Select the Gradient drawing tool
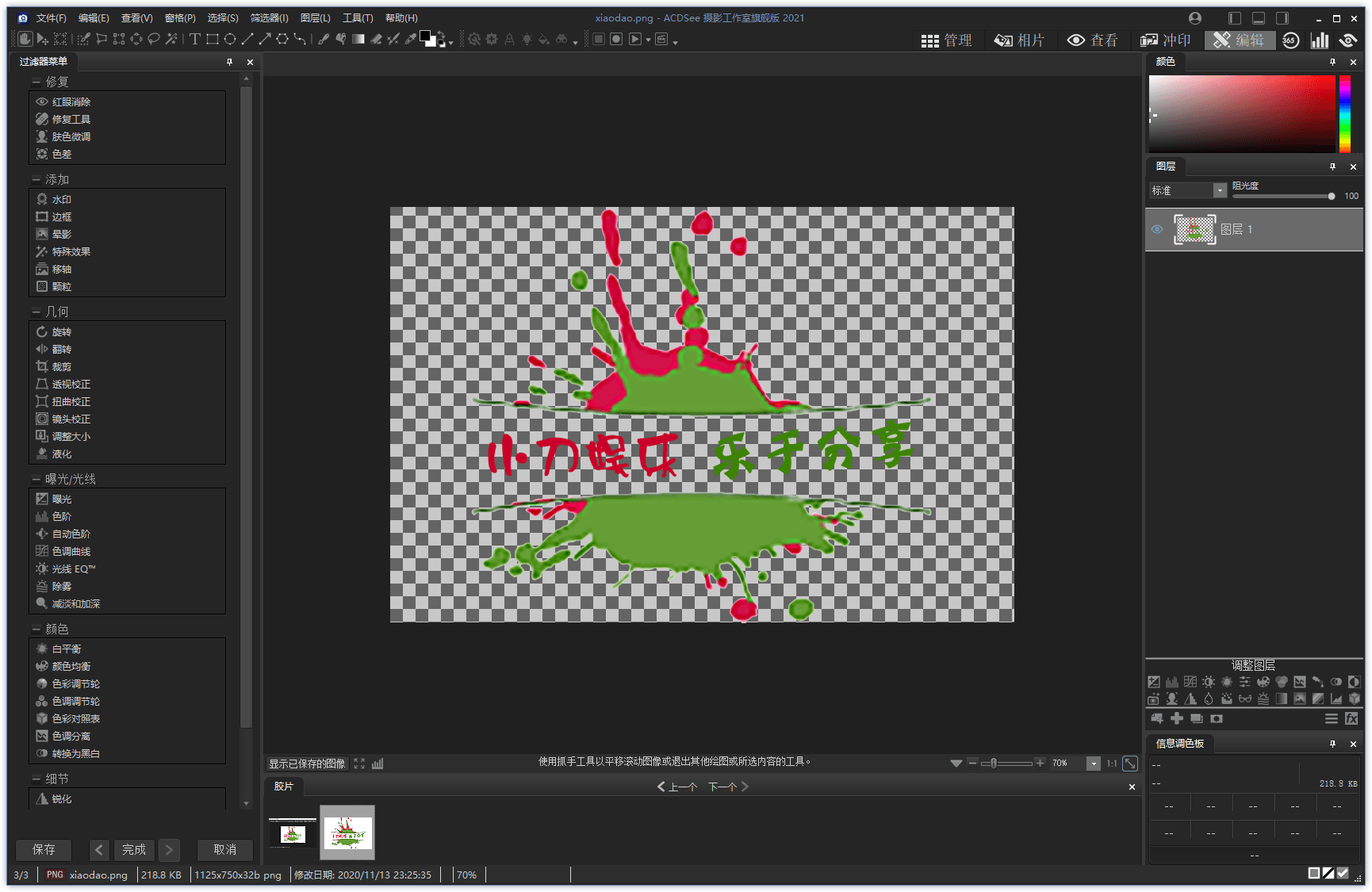This screenshot has width=1372, height=892. (358, 39)
